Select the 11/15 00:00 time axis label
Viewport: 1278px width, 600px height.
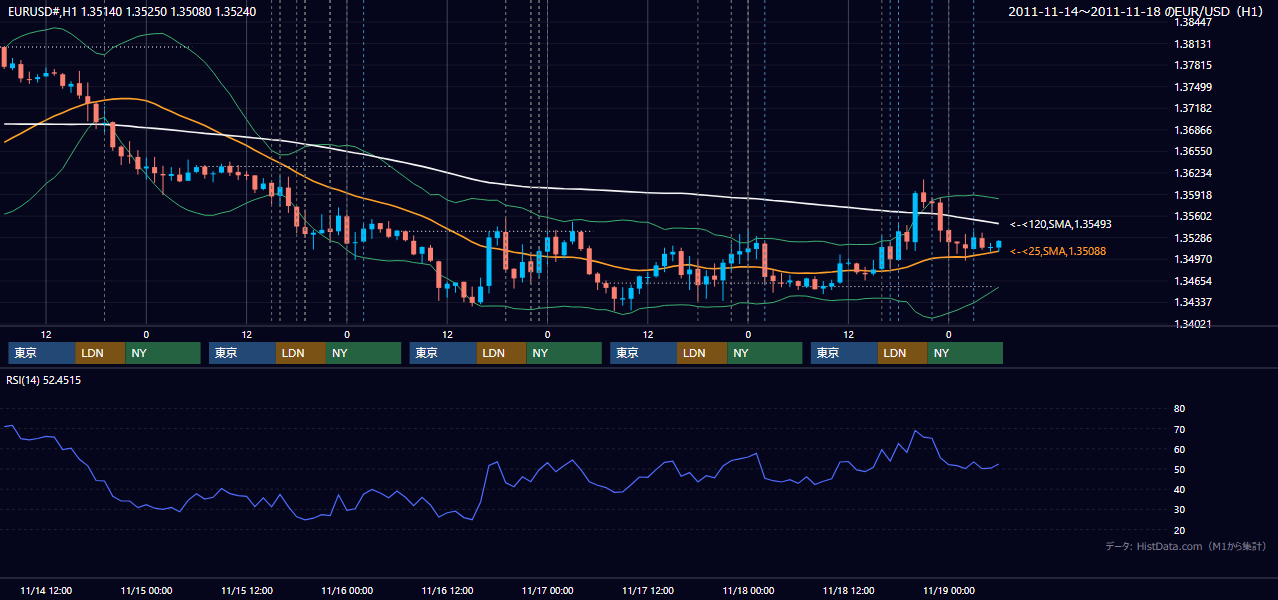[146, 590]
